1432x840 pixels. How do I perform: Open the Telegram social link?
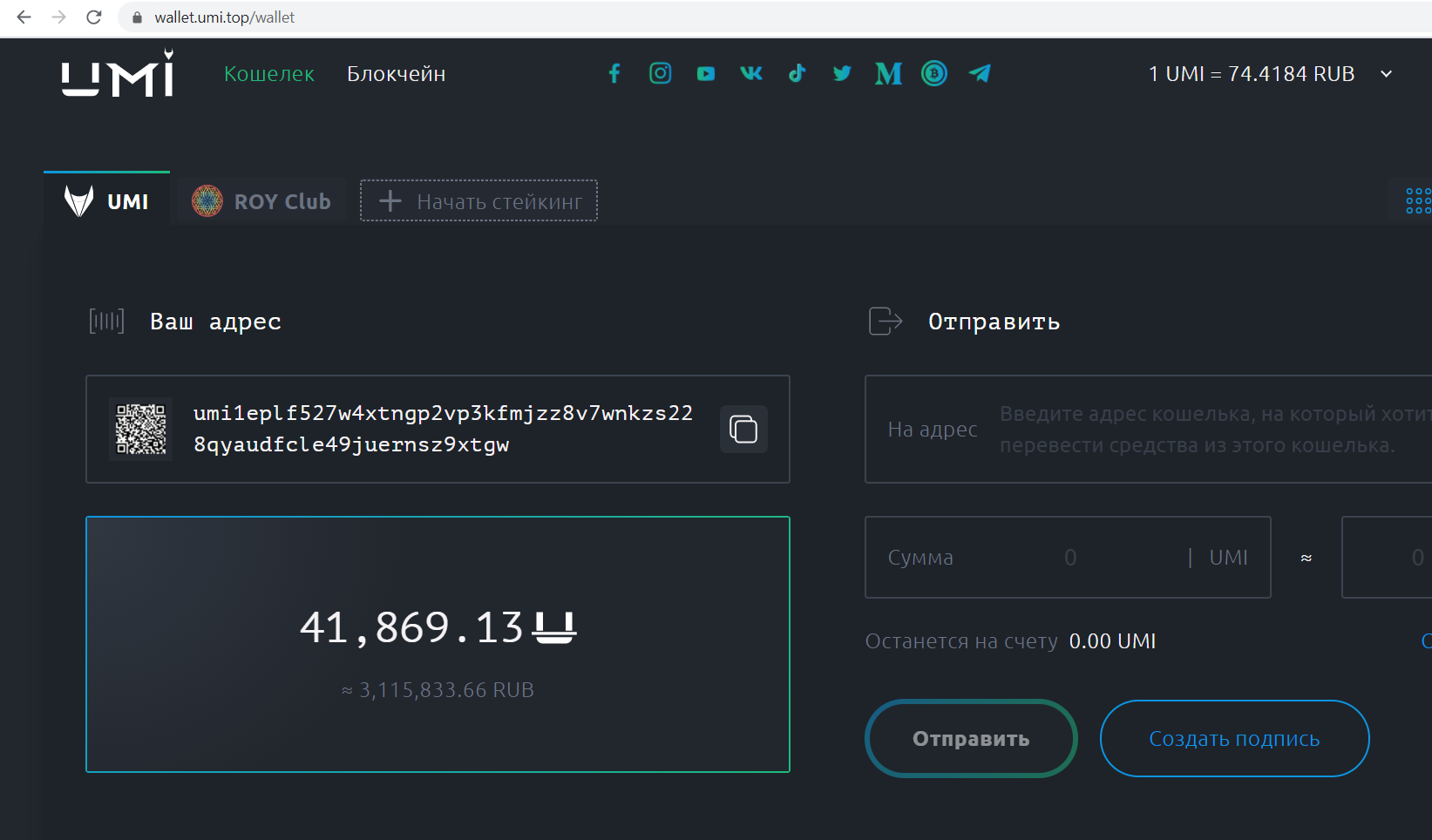(980, 73)
